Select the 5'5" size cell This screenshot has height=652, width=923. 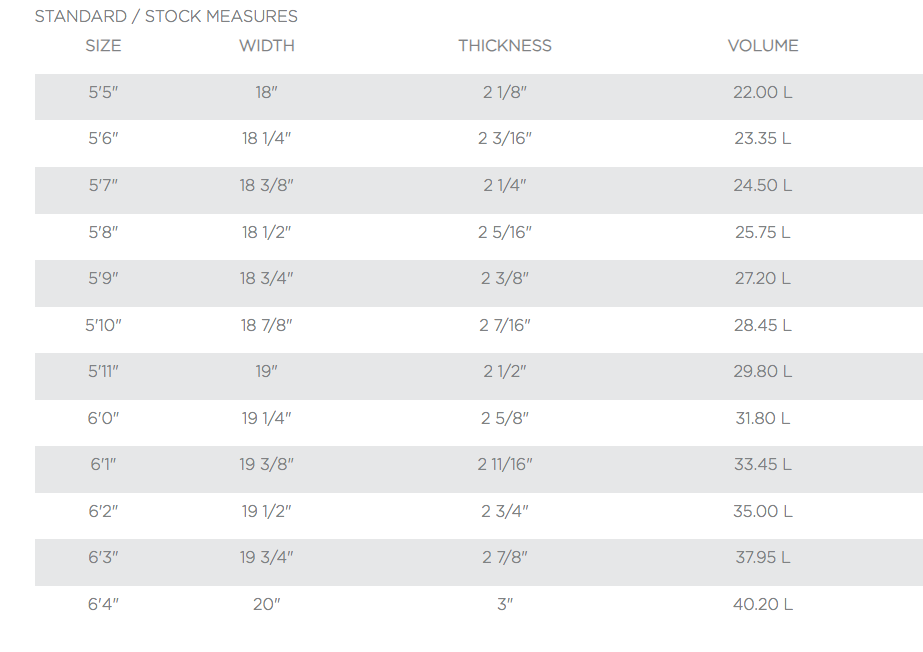pos(103,92)
